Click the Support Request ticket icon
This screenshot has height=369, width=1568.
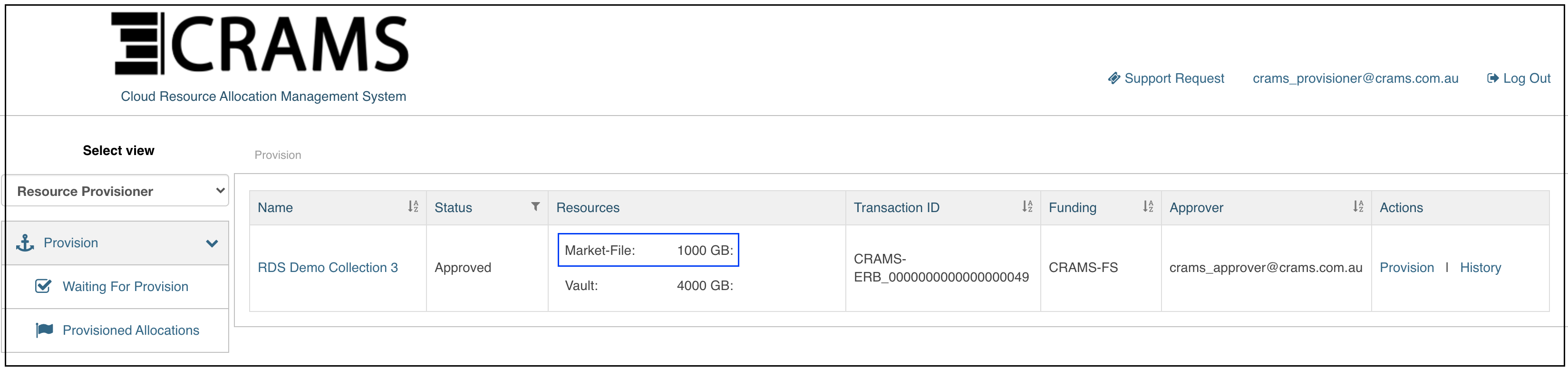pos(1113,78)
